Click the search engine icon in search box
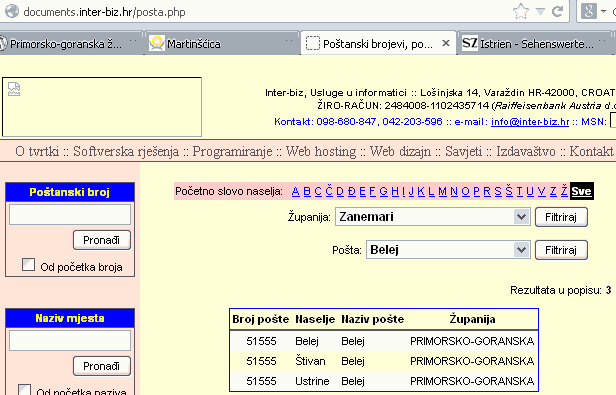 (588, 11)
